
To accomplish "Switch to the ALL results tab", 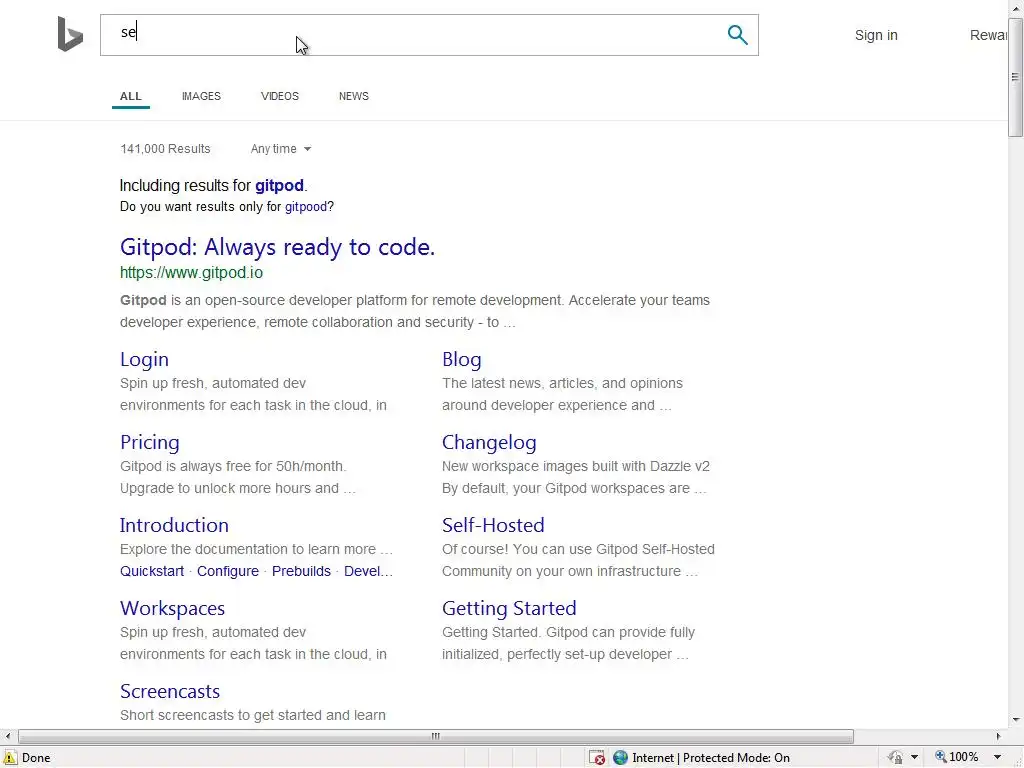I will coord(131,96).
